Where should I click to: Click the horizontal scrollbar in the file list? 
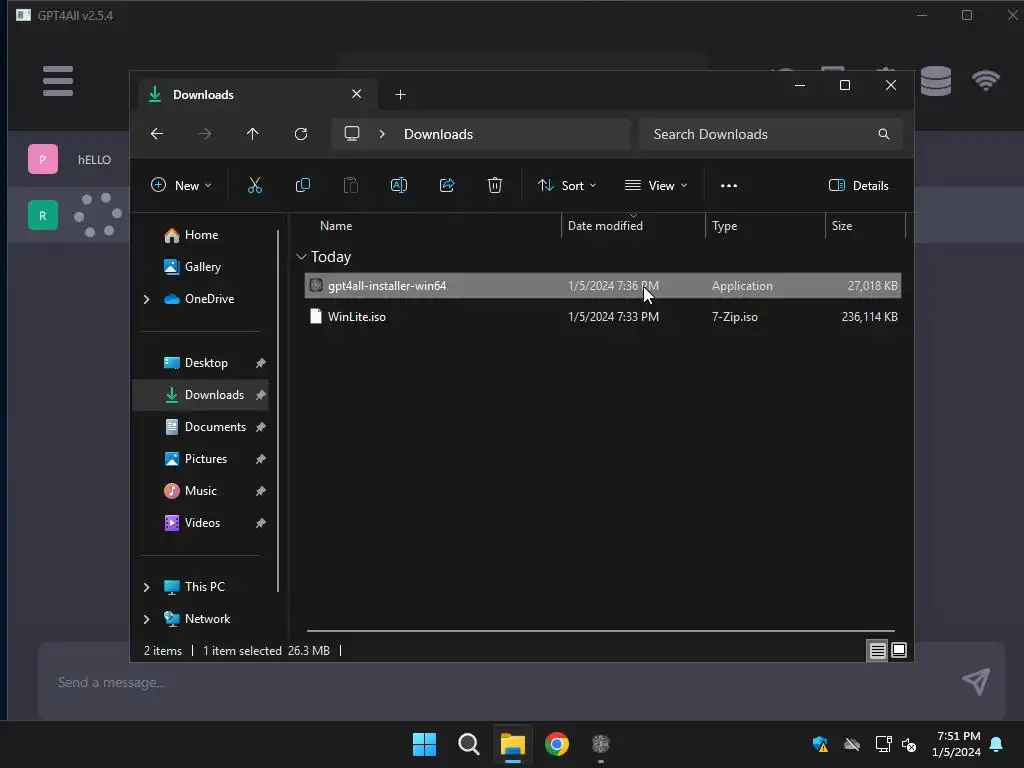coord(601,631)
